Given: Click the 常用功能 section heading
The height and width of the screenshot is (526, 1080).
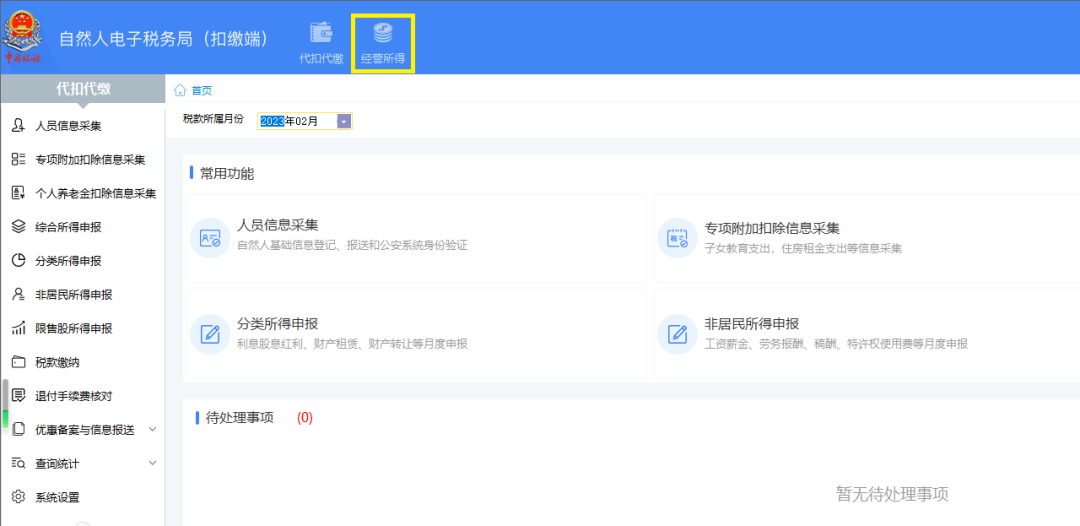Looking at the screenshot, I should (227, 173).
